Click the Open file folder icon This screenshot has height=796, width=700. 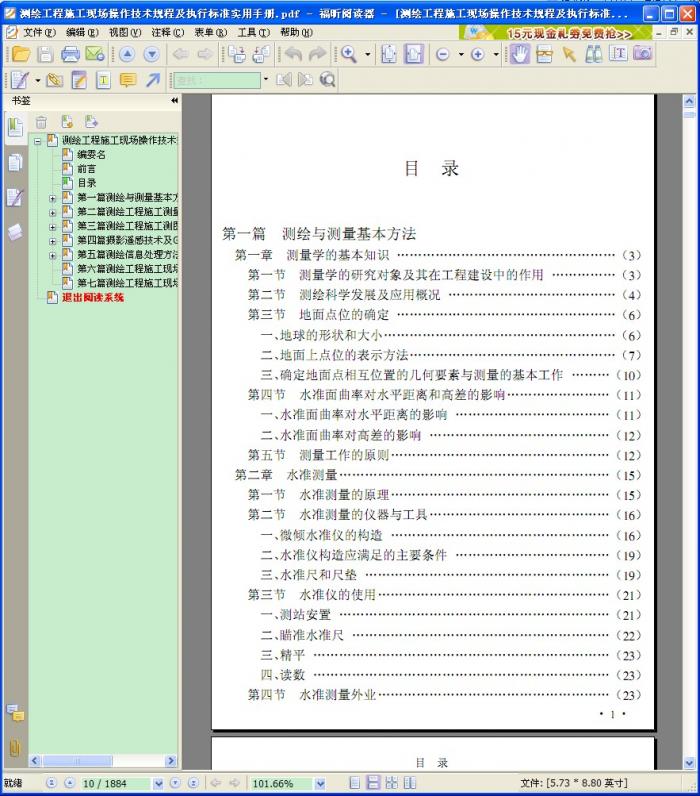(19, 54)
